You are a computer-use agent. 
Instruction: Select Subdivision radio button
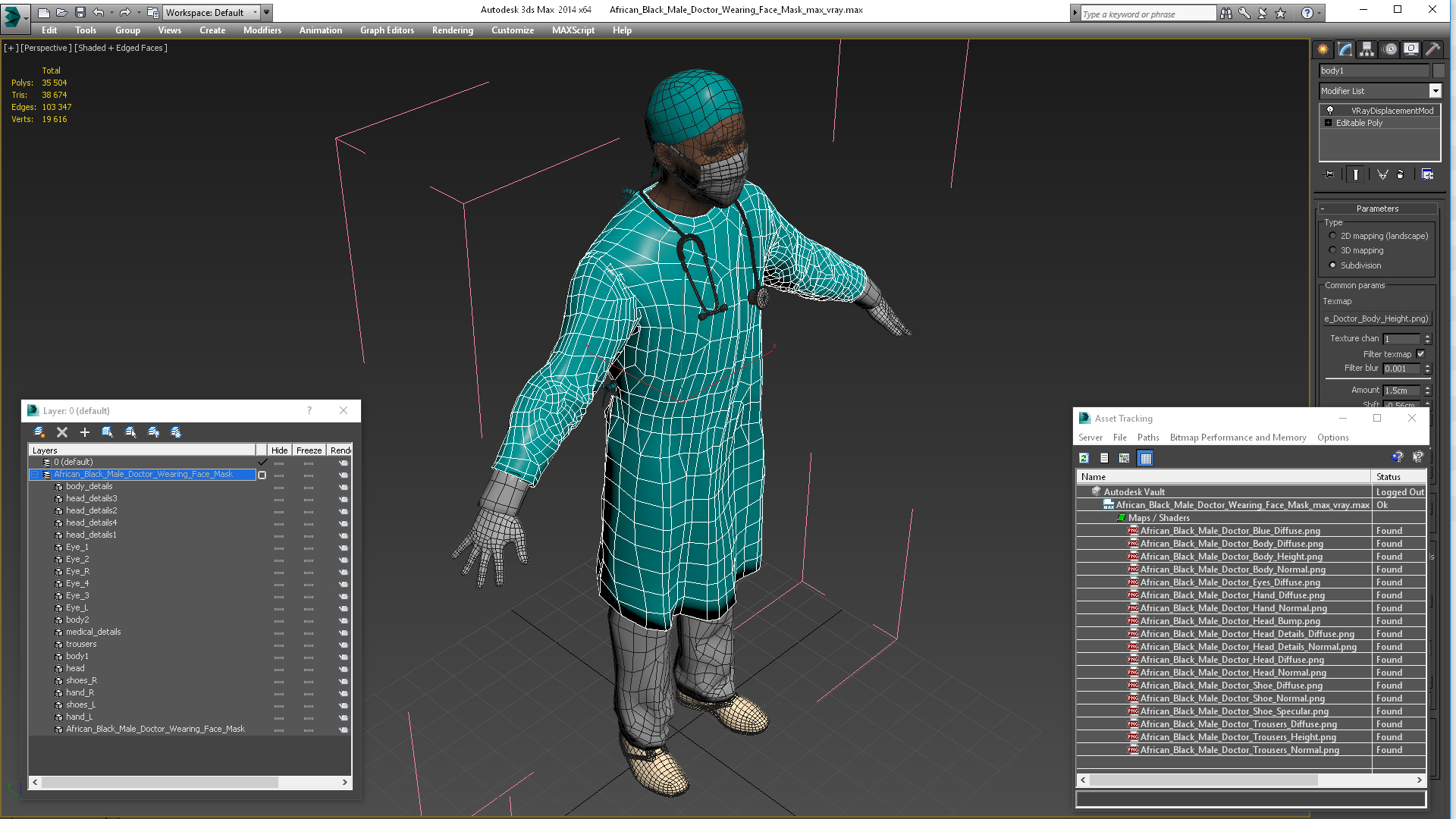pos(1332,265)
